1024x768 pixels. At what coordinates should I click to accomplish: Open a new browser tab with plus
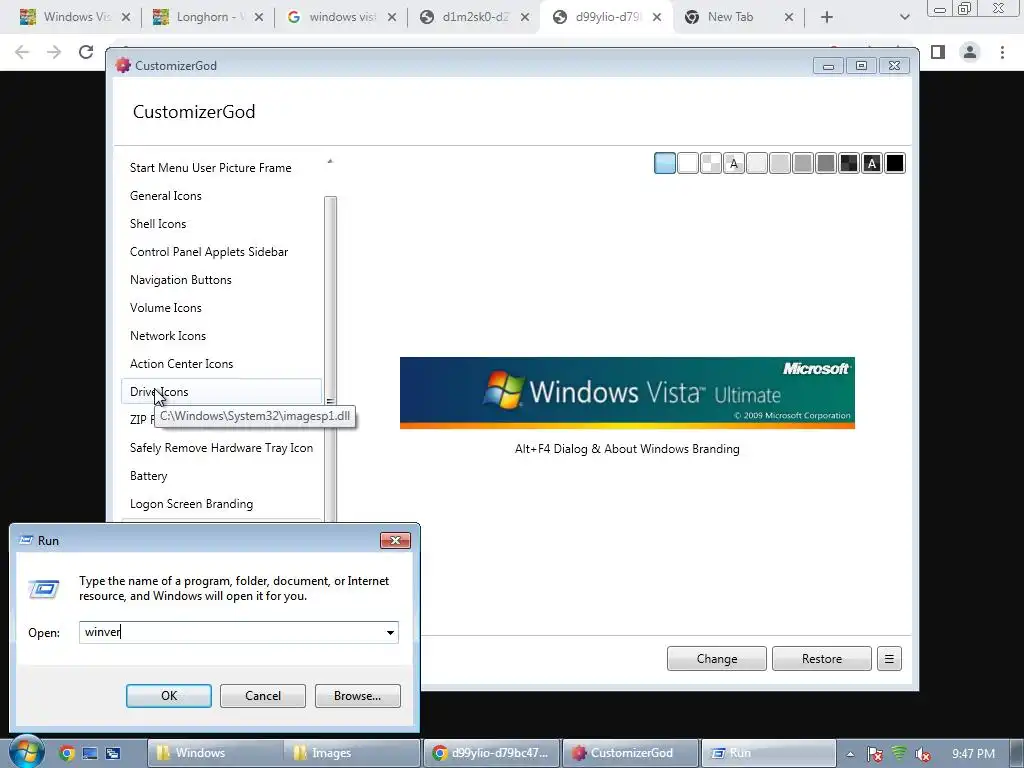tap(827, 18)
